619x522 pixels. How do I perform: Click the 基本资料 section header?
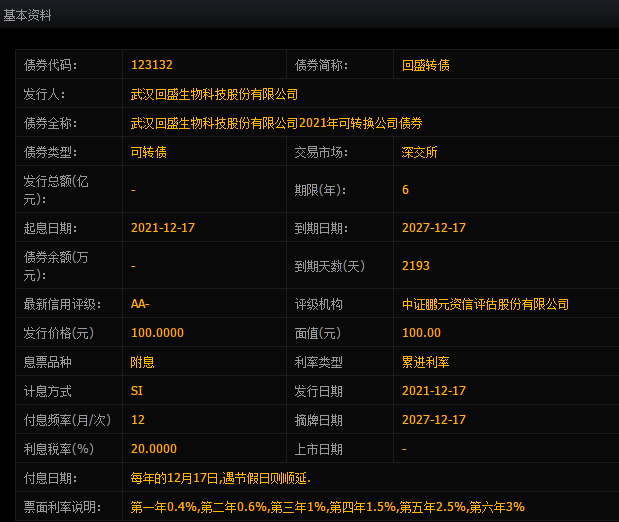[27, 15]
